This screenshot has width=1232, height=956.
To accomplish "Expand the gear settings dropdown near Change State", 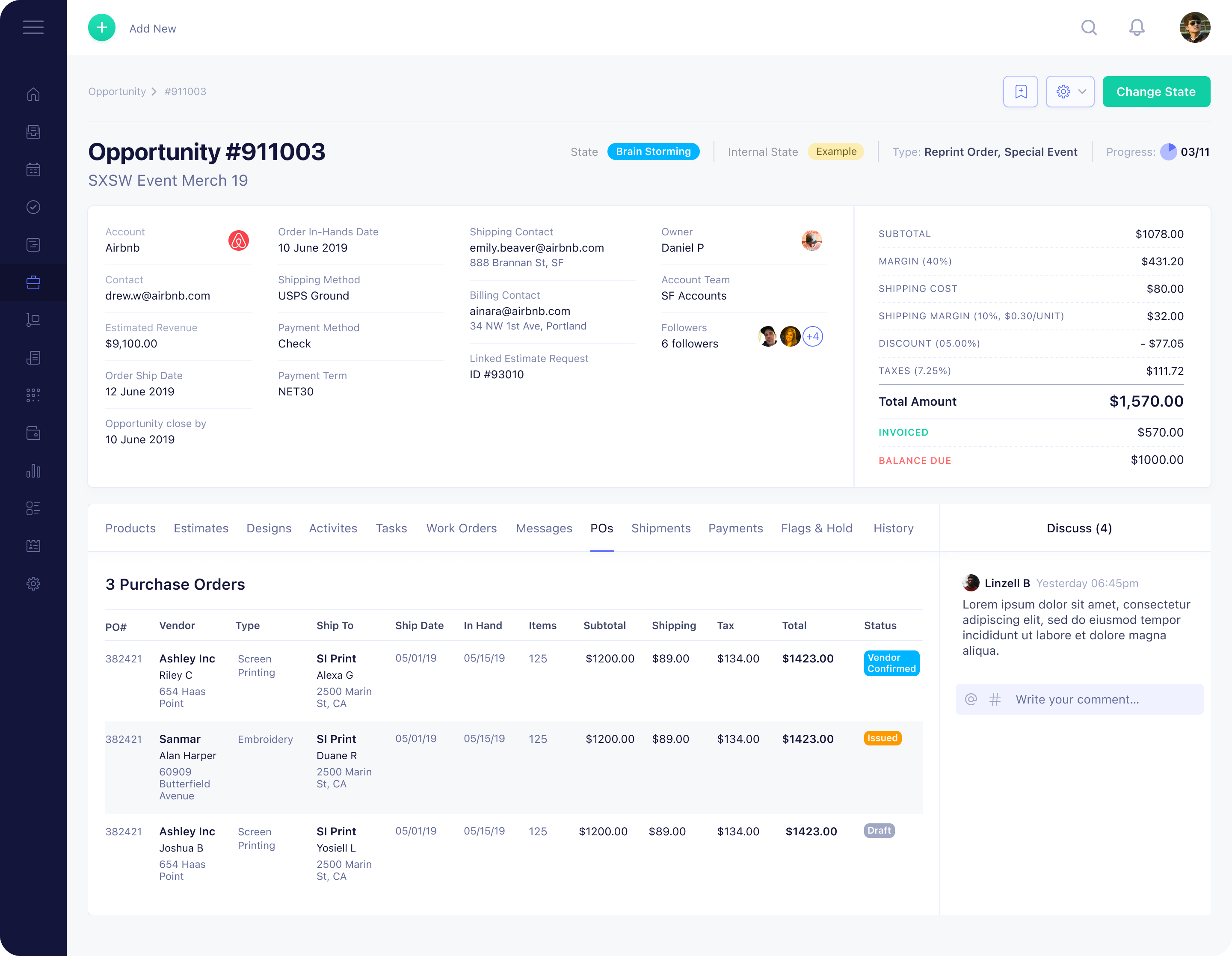I will pos(1069,92).
